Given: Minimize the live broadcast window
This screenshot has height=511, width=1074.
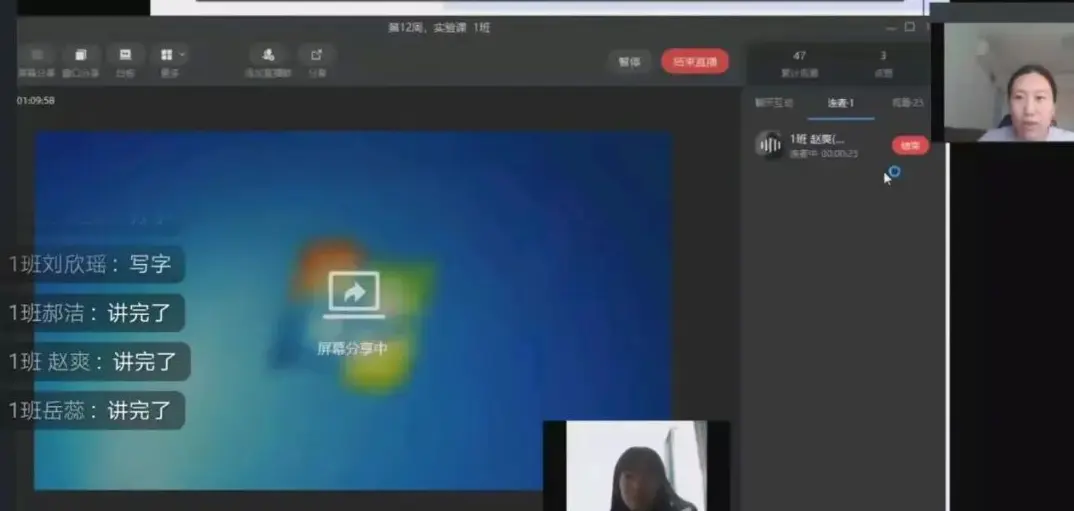Looking at the screenshot, I should [890, 28].
